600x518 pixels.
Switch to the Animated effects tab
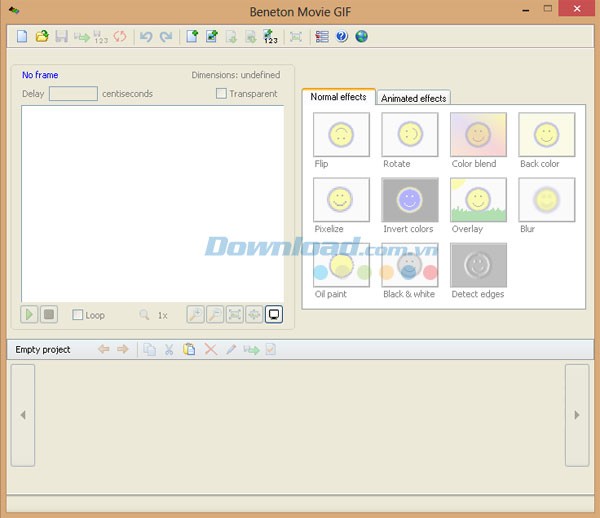point(414,98)
